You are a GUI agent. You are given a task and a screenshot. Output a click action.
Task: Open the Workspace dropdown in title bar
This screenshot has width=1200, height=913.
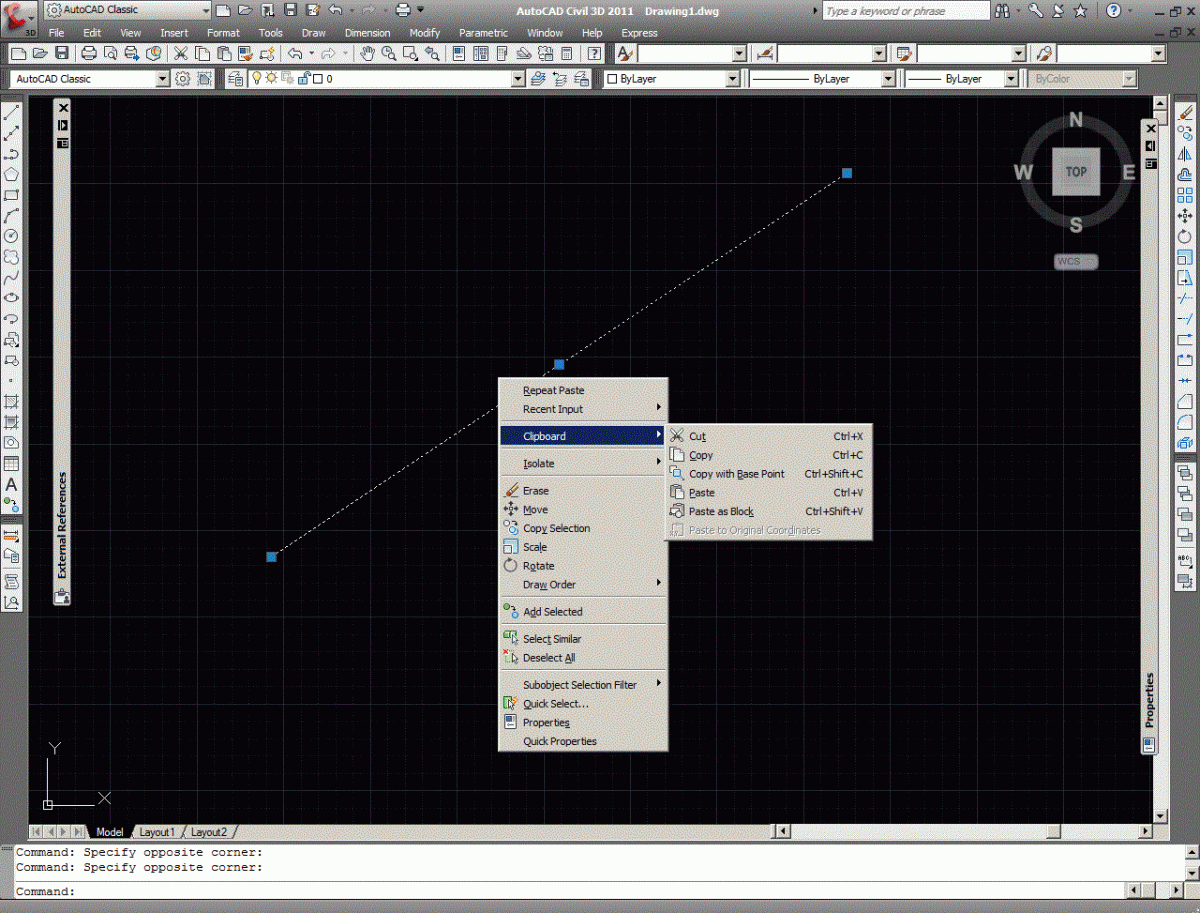(205, 10)
